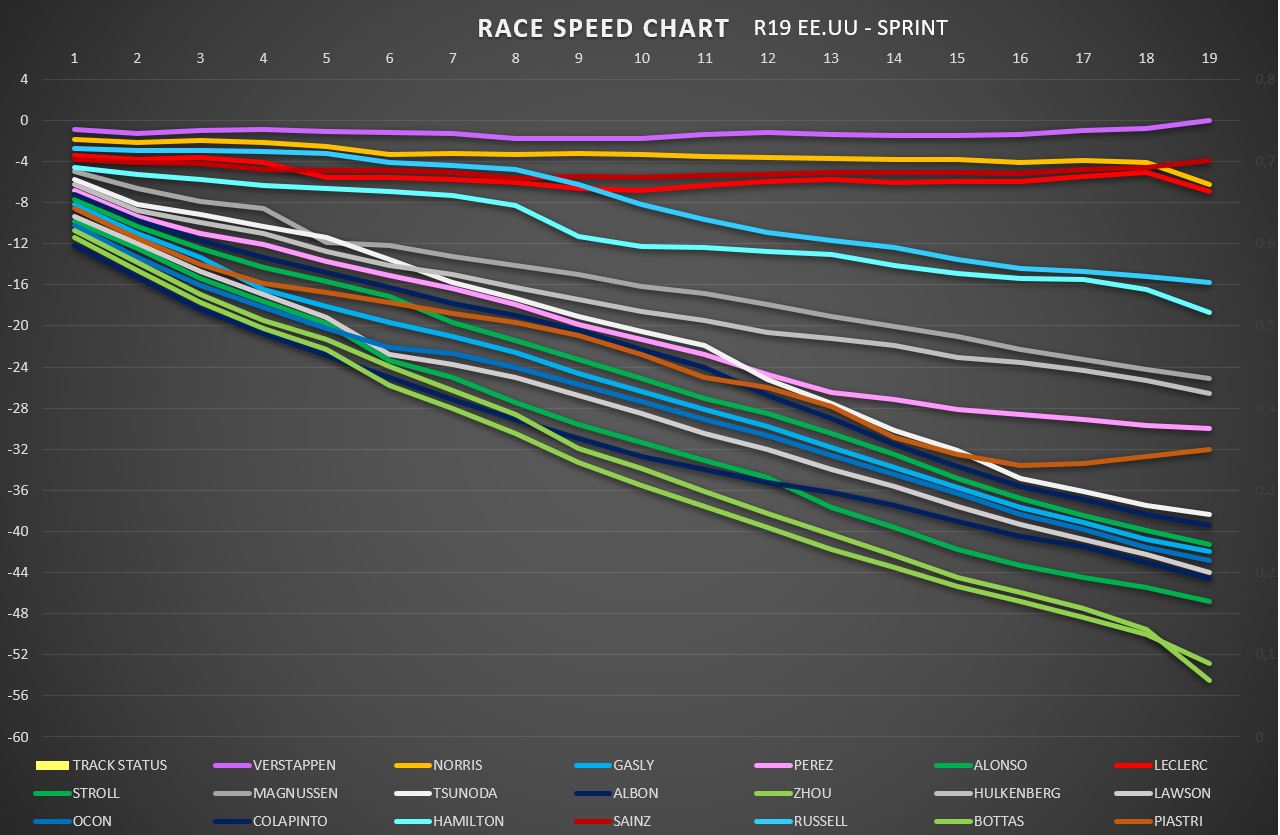Select the TRACK STATUS legend entry

pyautogui.click(x=101, y=765)
